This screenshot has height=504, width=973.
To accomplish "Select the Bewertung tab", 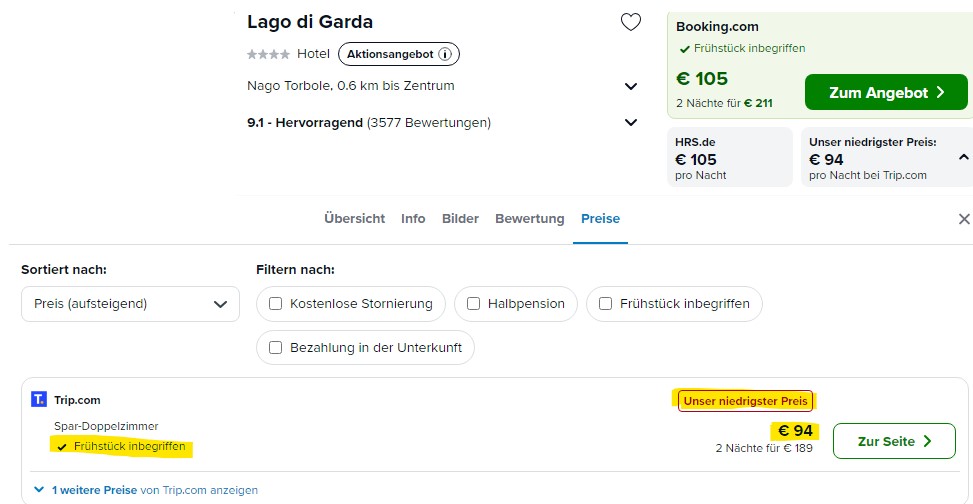I will 530,218.
